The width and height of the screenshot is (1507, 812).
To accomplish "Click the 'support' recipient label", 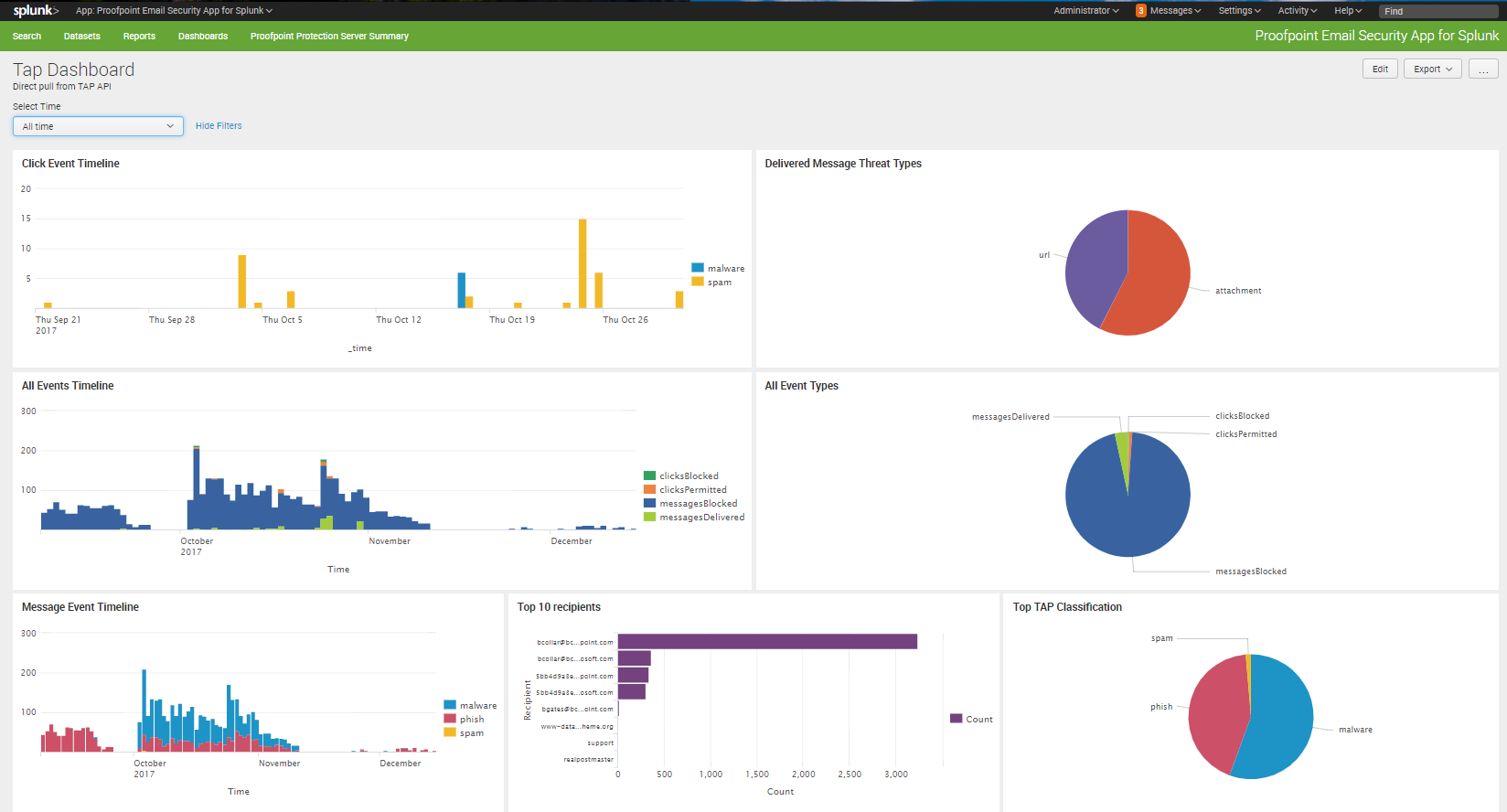I will click(600, 743).
